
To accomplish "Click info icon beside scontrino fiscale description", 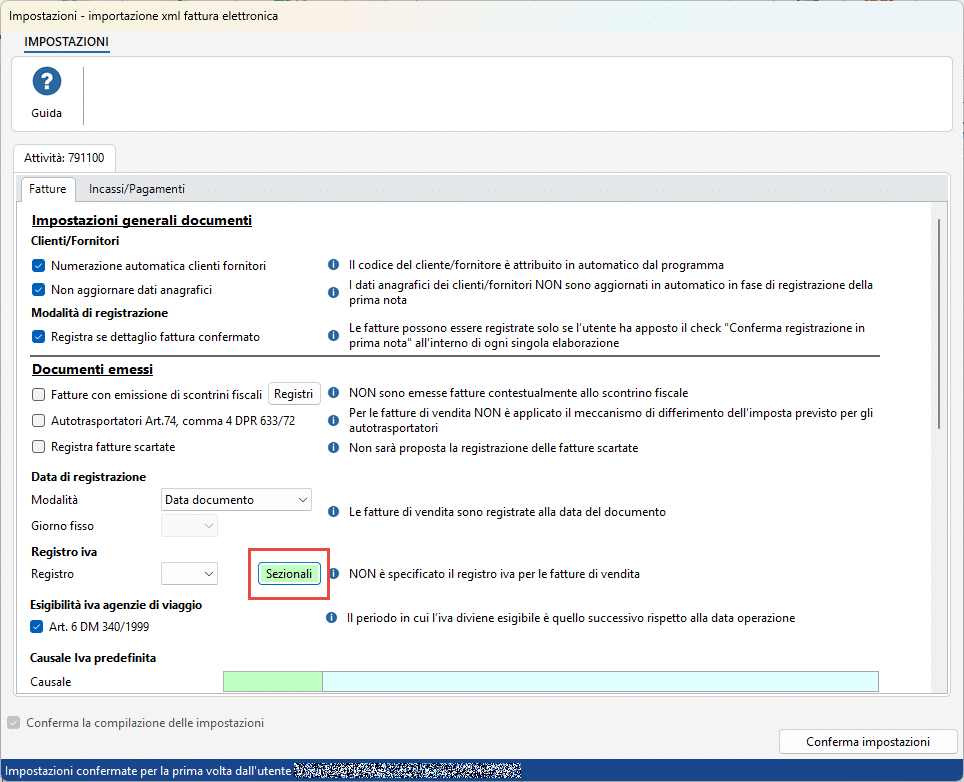I will 333,392.
